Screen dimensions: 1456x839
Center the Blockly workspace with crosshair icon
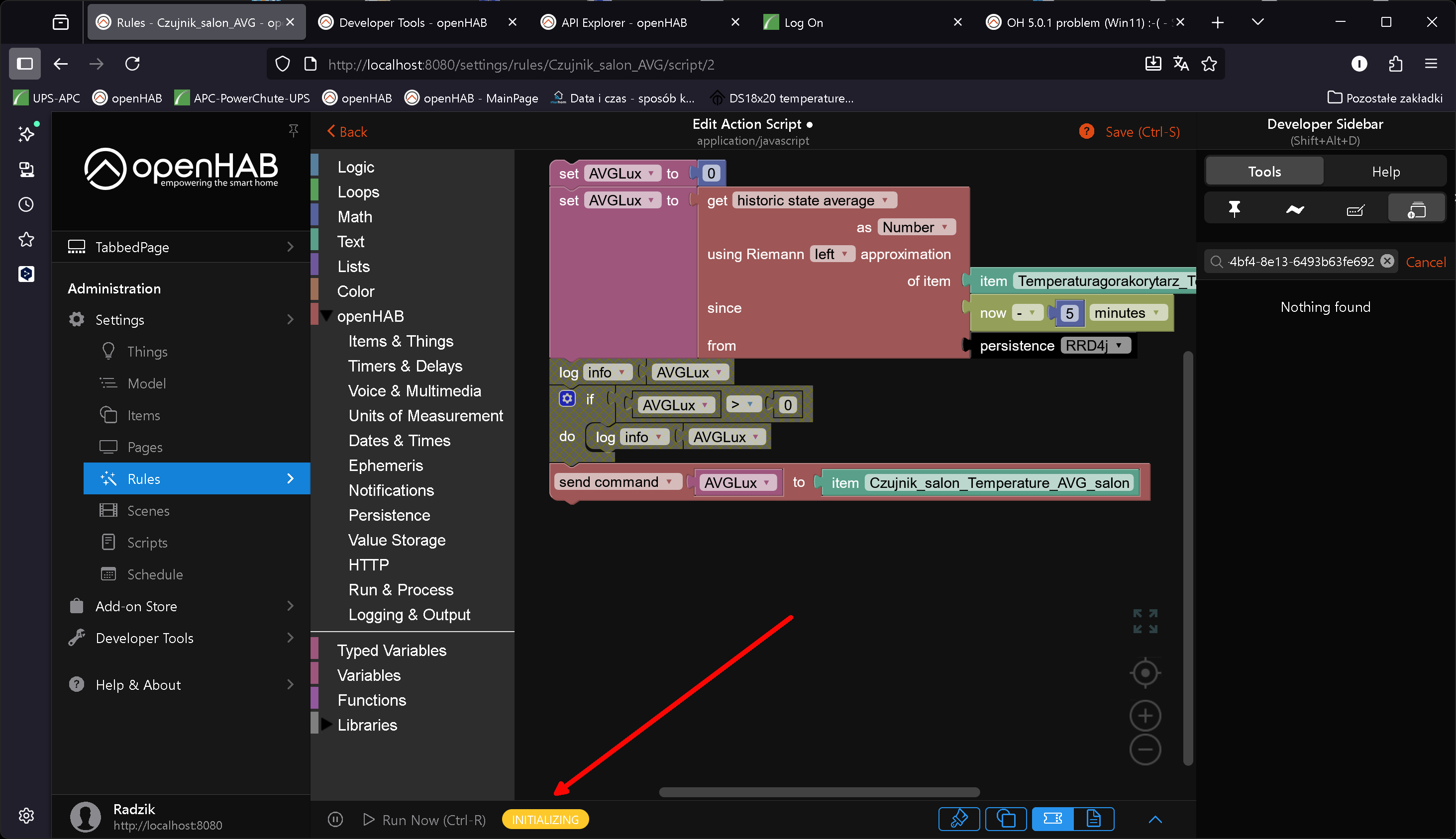(x=1144, y=672)
